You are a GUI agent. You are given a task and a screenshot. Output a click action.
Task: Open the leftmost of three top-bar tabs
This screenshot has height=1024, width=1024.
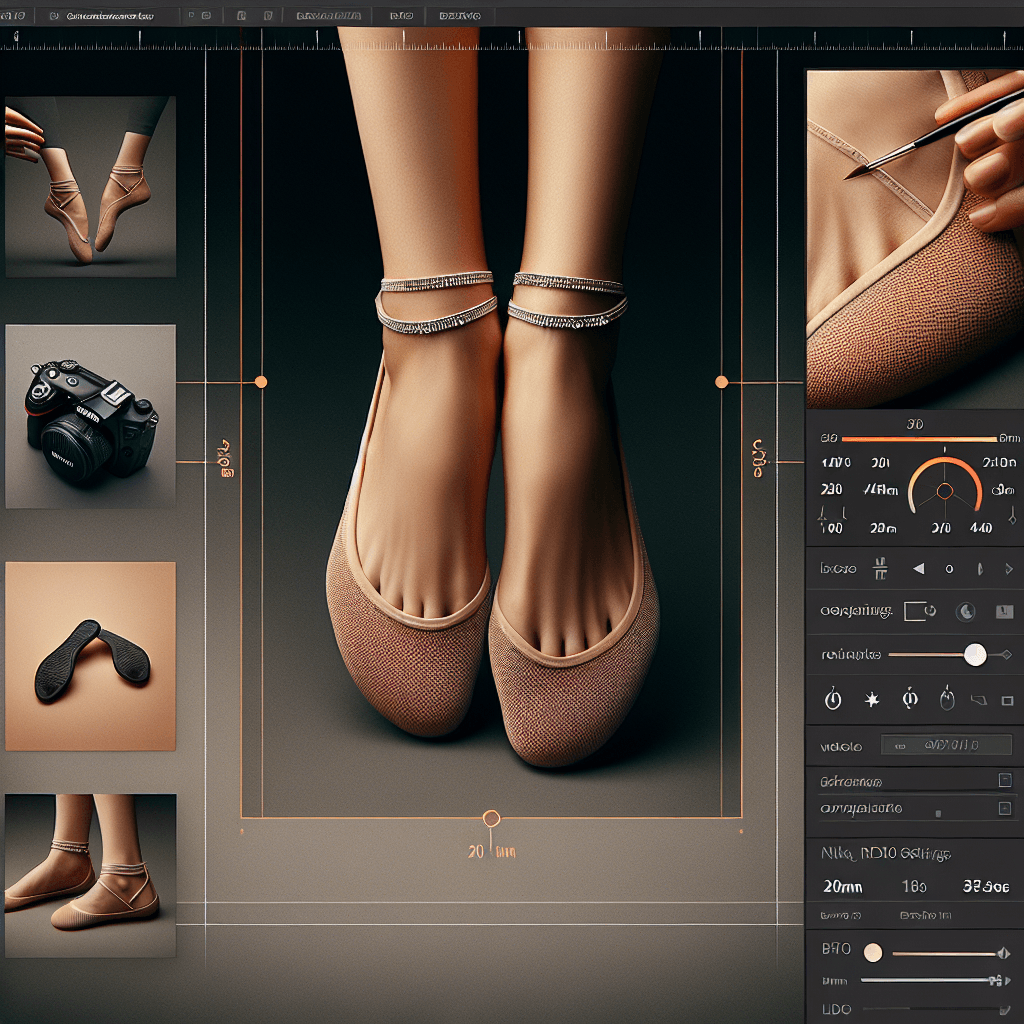[328, 16]
